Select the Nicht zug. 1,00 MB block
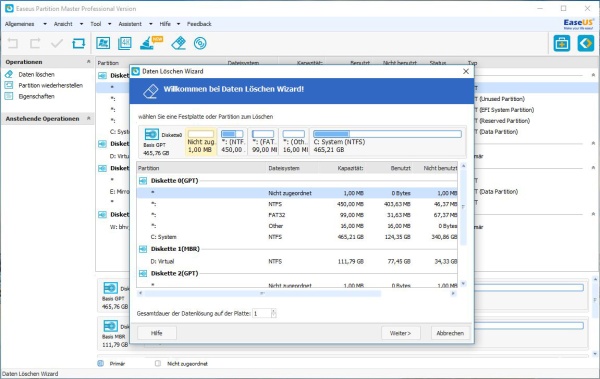 201,141
